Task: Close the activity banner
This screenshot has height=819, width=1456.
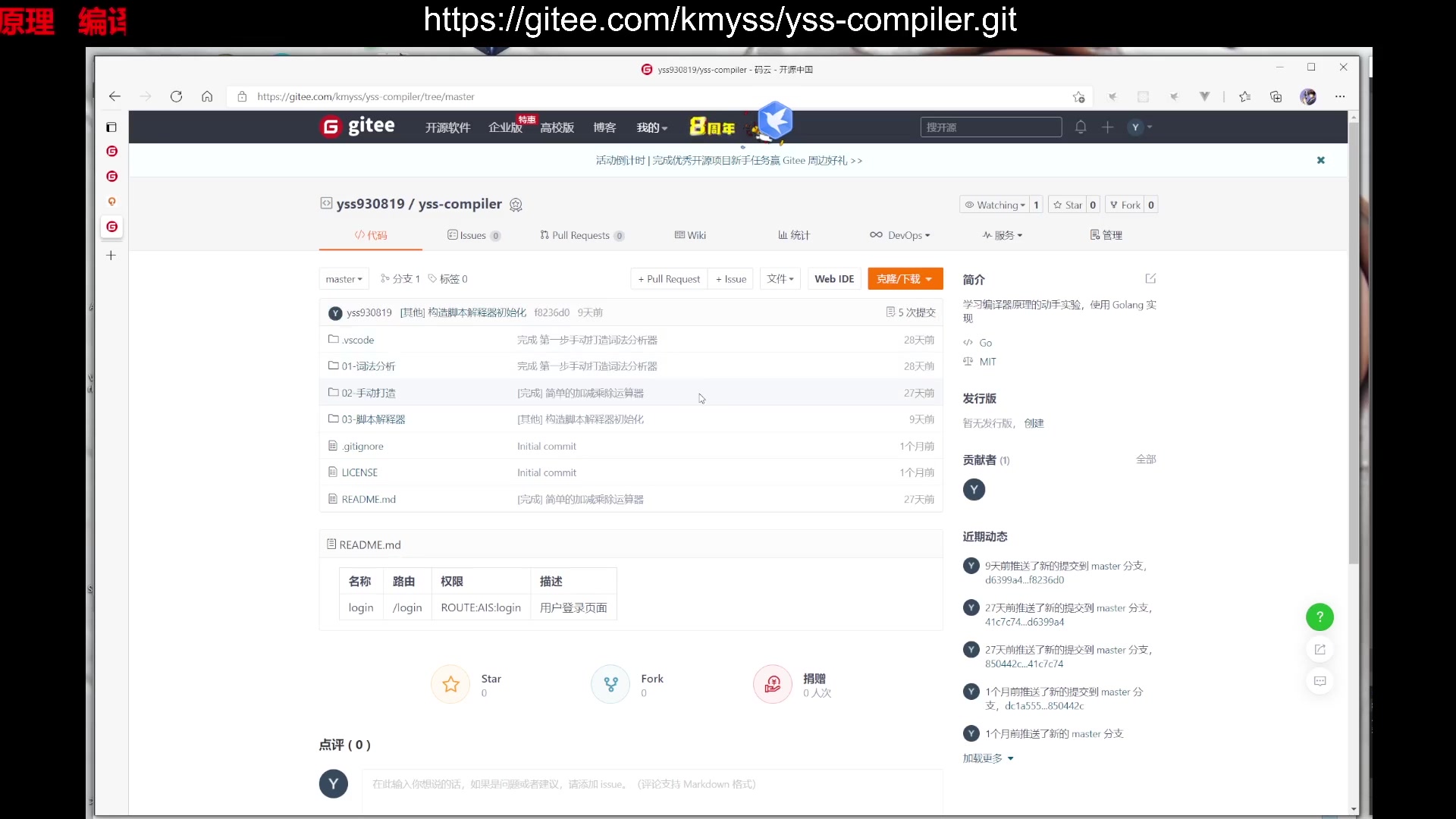Action: pos(1320,160)
